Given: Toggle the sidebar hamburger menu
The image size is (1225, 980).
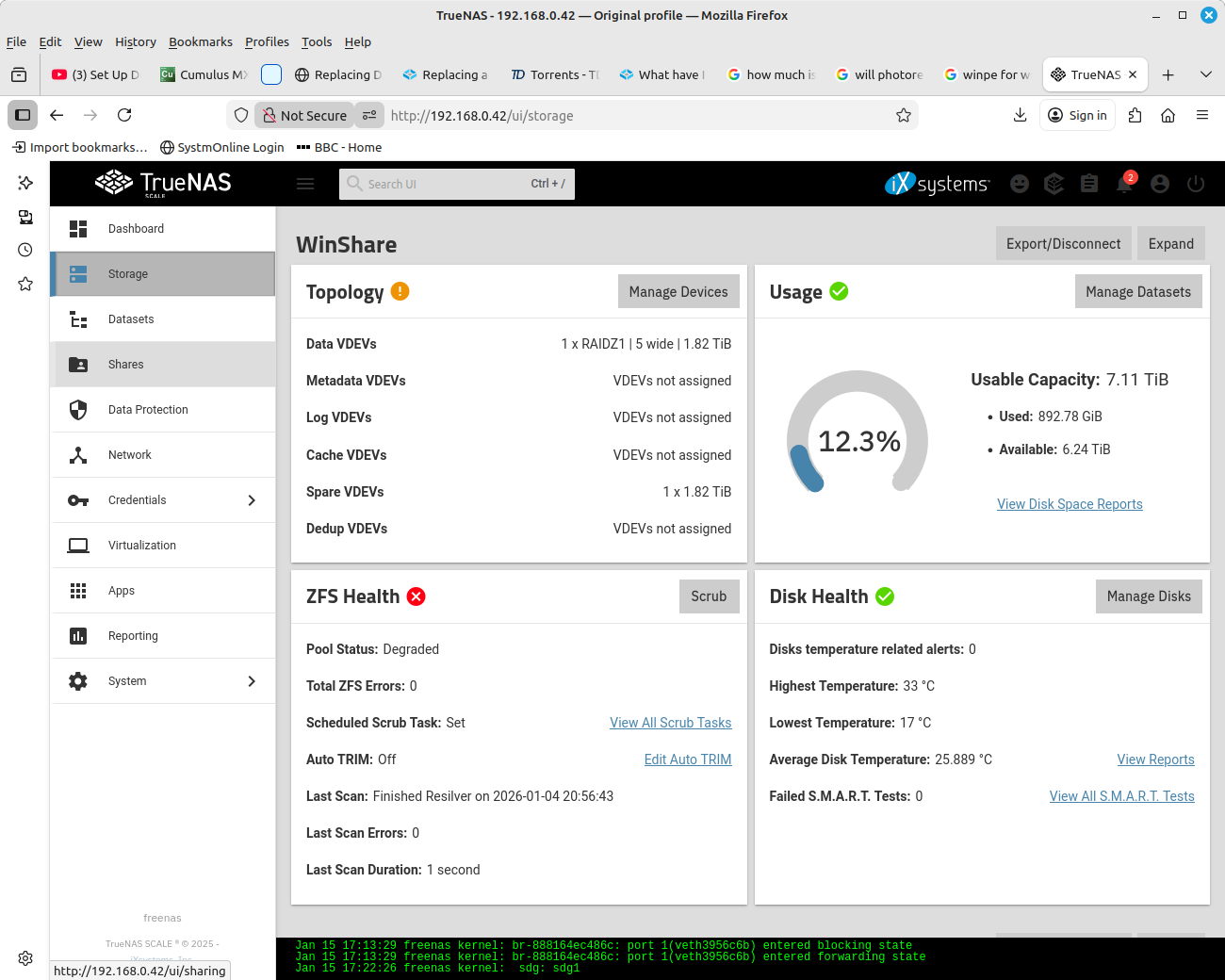Looking at the screenshot, I should (305, 185).
